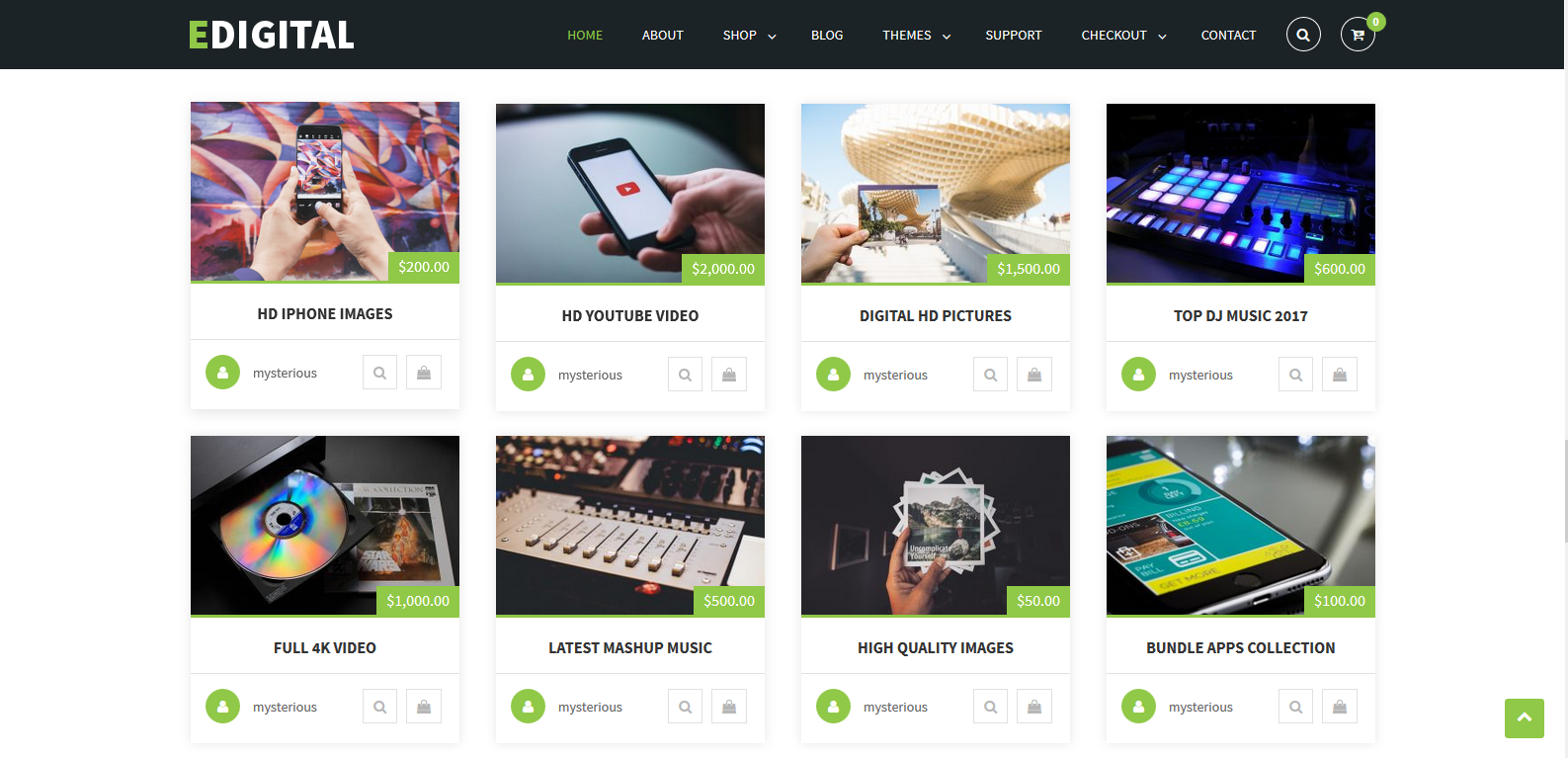
Task: Add HD YouTube Video to cart via bag icon
Action: [x=729, y=375]
